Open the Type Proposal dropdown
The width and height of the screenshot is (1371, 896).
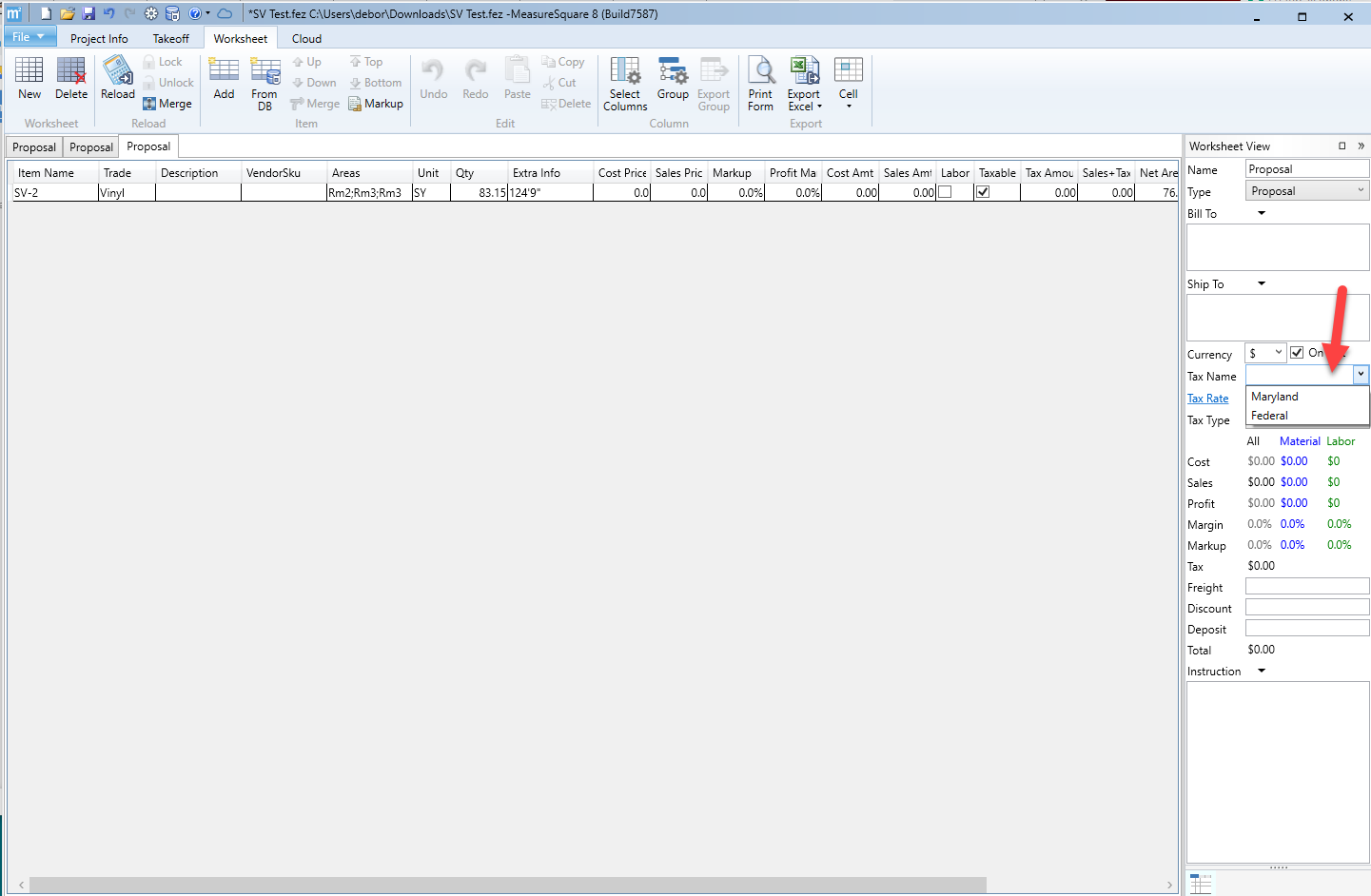coord(1307,190)
